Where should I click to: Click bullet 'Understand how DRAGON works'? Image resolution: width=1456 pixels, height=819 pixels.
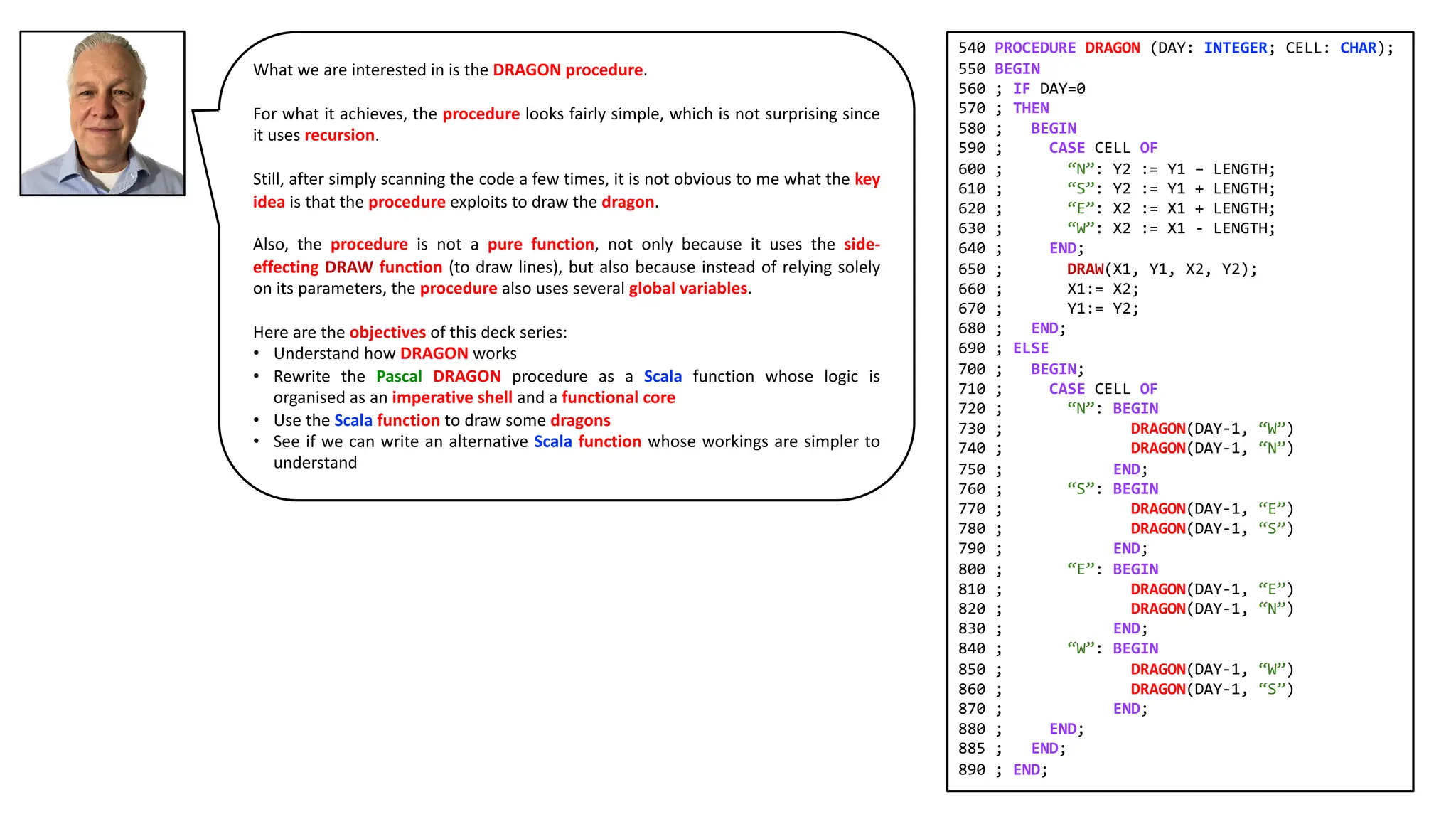[395, 354]
